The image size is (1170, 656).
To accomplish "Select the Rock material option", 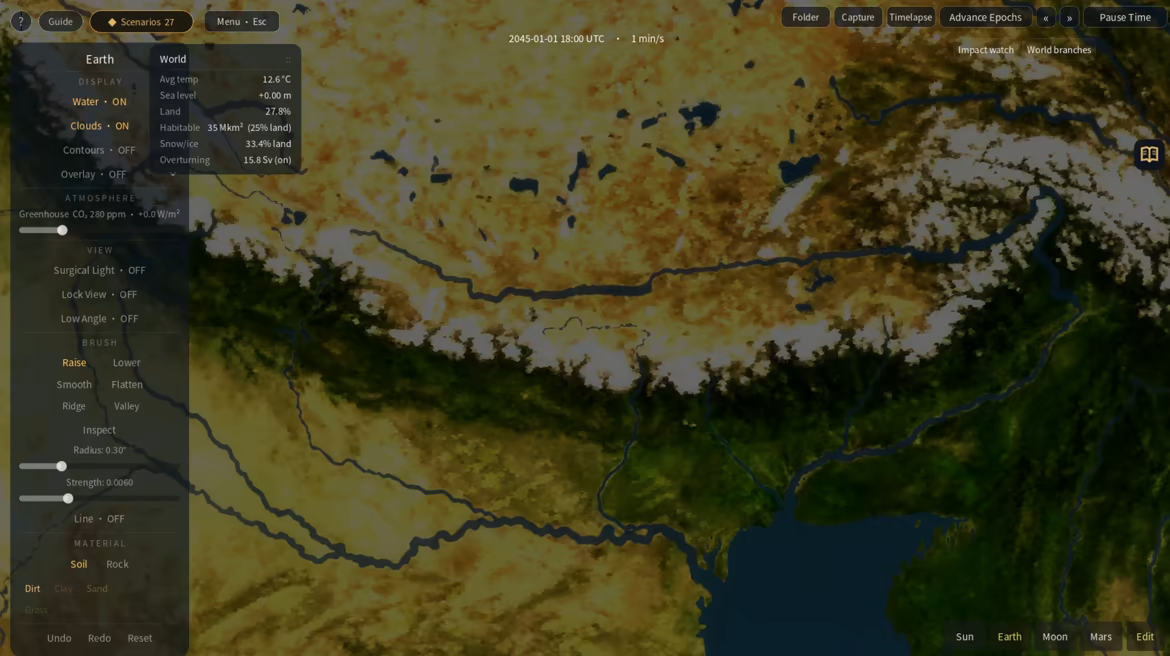I will coord(117,564).
